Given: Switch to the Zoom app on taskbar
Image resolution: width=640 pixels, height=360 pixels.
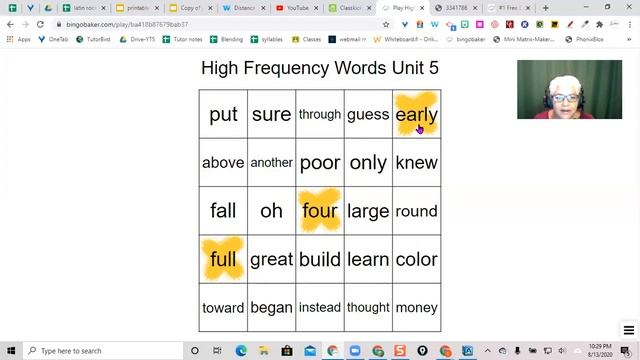Looking at the screenshot, I should (x=355, y=351).
